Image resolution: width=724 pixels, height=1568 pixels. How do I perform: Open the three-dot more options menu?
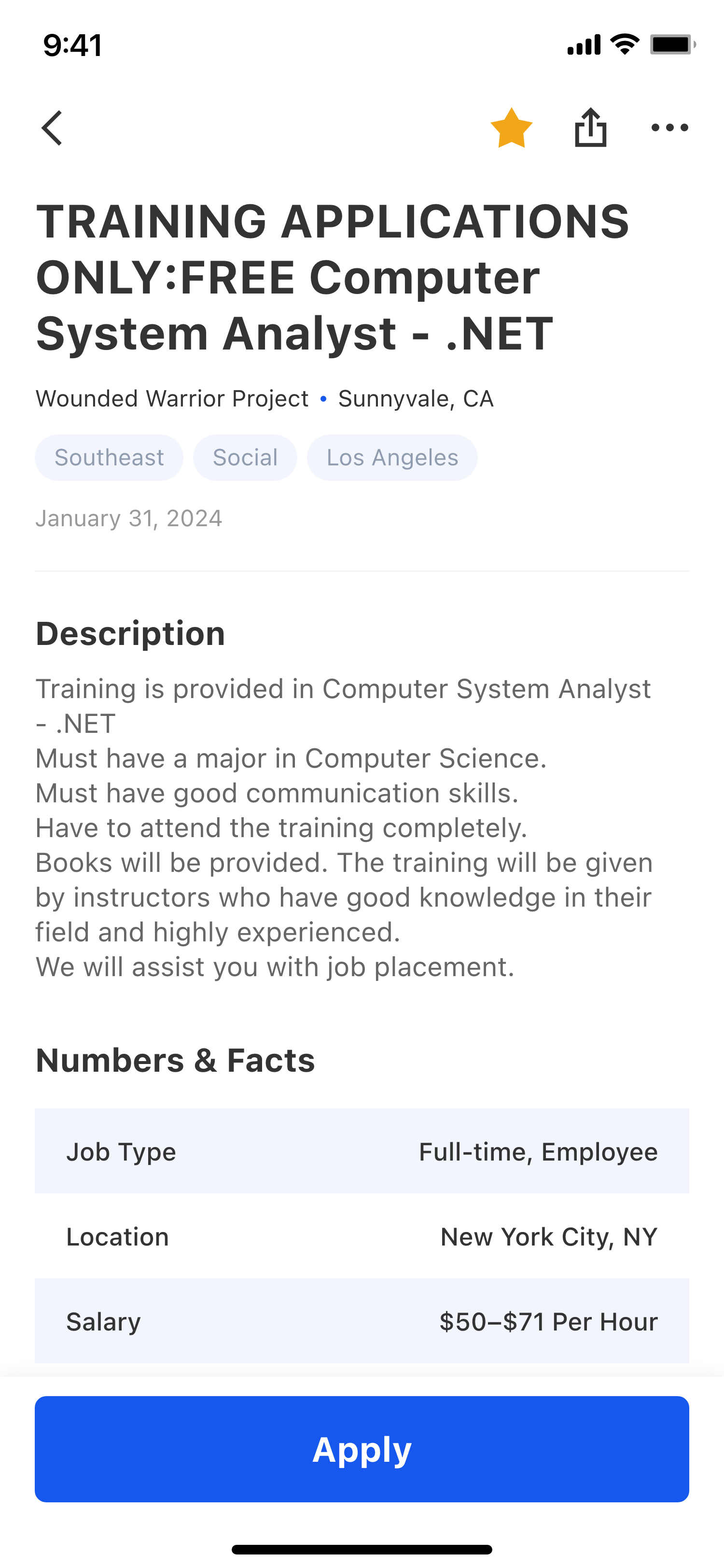click(669, 127)
